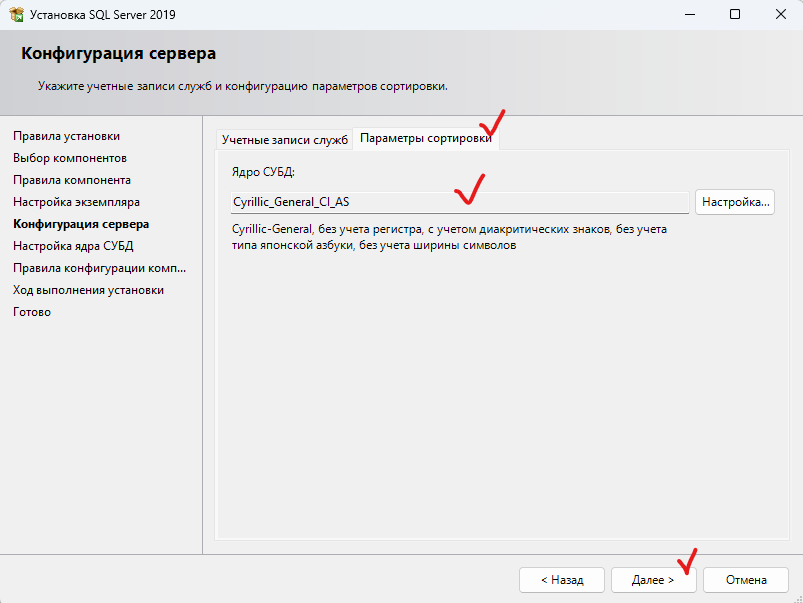Open Настройка экземпляра step in sidebar
The height and width of the screenshot is (603, 803).
(x=77, y=202)
